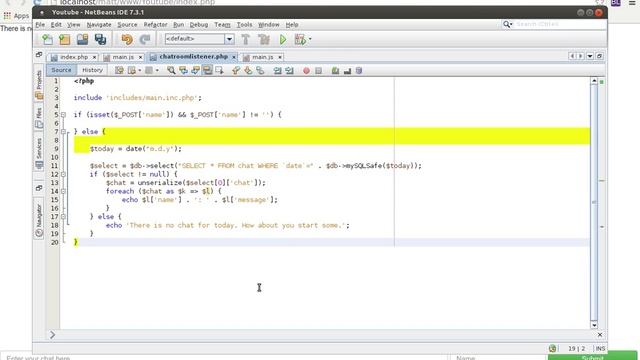Click the Find Selection magnifier icon
Viewport: 640px width, 360px height.
tap(171, 71)
